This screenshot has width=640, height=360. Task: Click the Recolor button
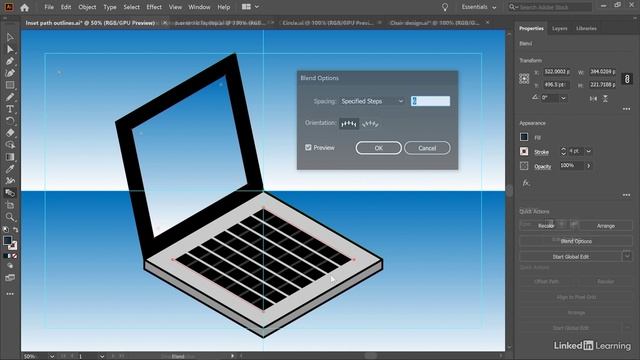click(546, 225)
